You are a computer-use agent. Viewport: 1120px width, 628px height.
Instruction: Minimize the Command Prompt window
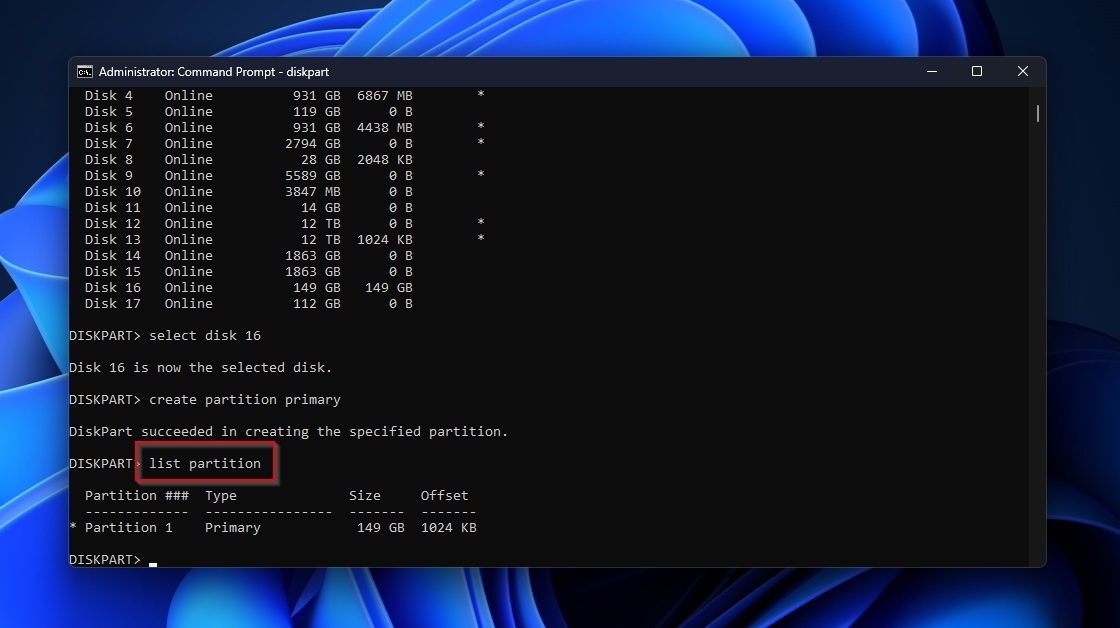[931, 72]
